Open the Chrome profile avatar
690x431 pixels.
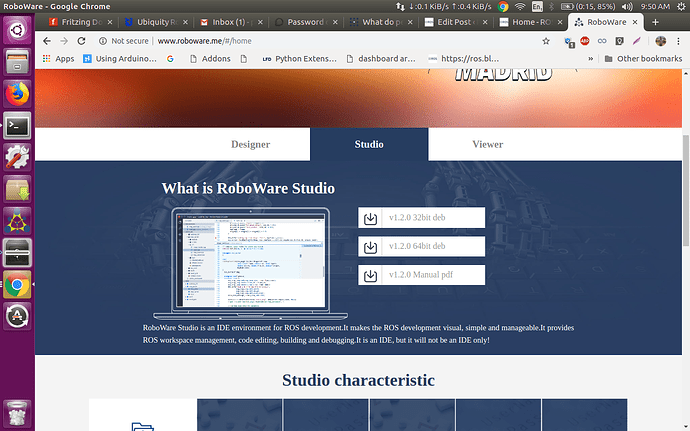[x=661, y=41]
